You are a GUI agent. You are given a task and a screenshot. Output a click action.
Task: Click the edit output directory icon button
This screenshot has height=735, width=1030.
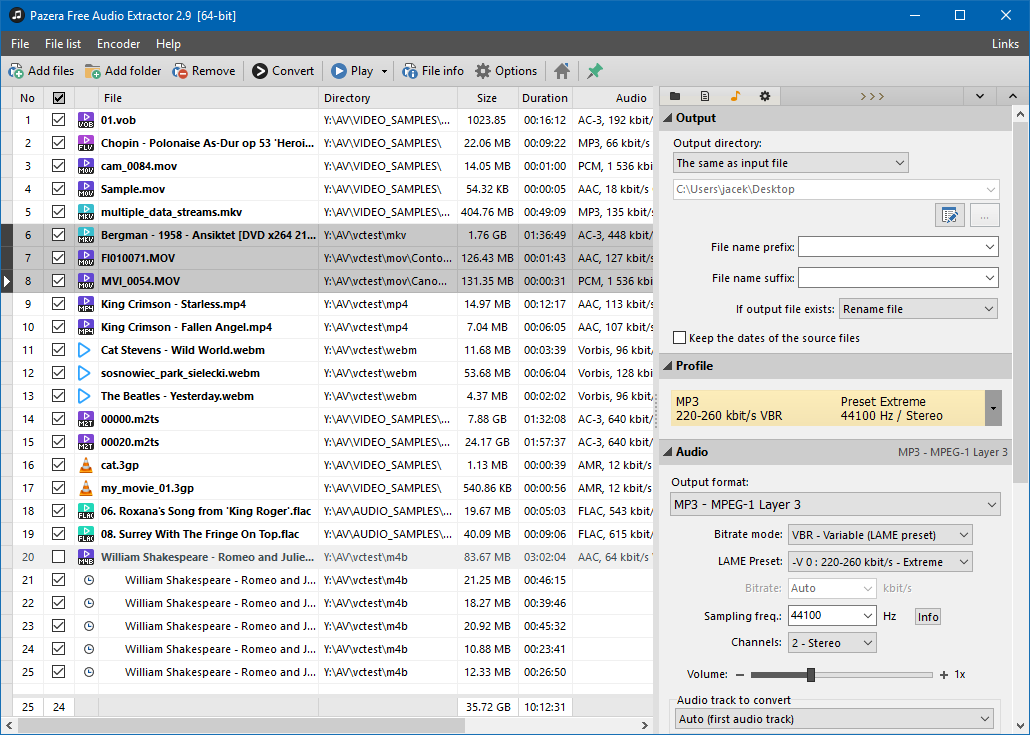[x=949, y=215]
